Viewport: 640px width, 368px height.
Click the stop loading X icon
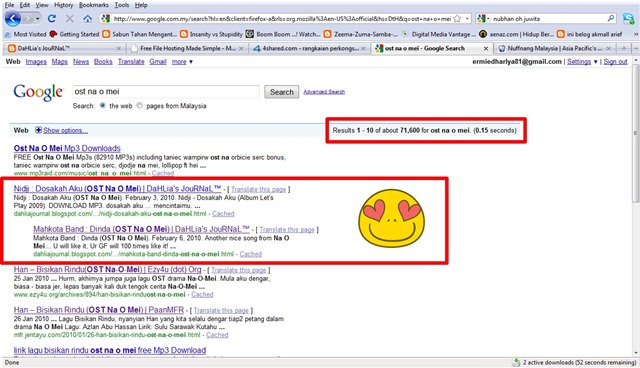pyautogui.click(x=69, y=19)
